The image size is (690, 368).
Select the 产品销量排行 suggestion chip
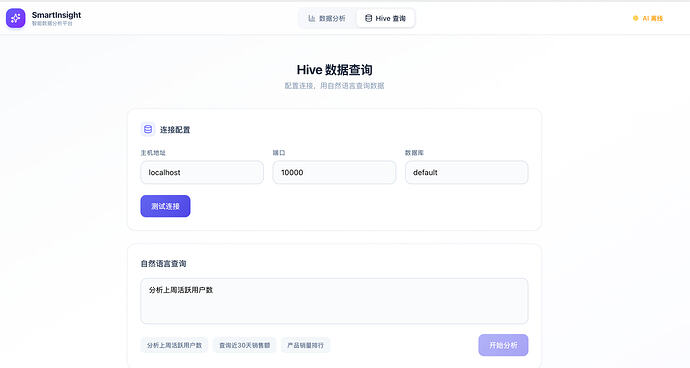(305, 345)
